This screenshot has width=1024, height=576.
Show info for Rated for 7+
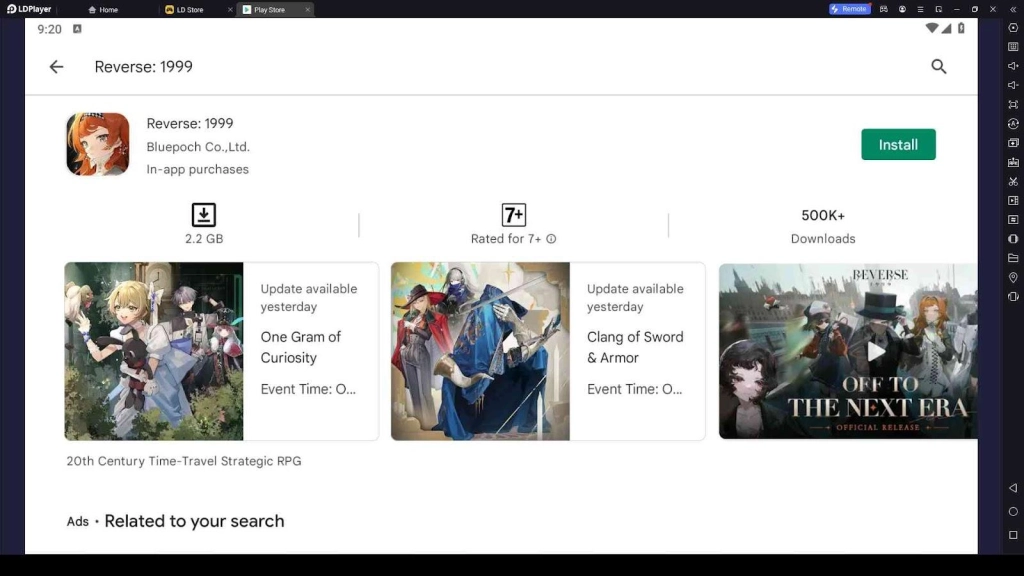pos(551,239)
